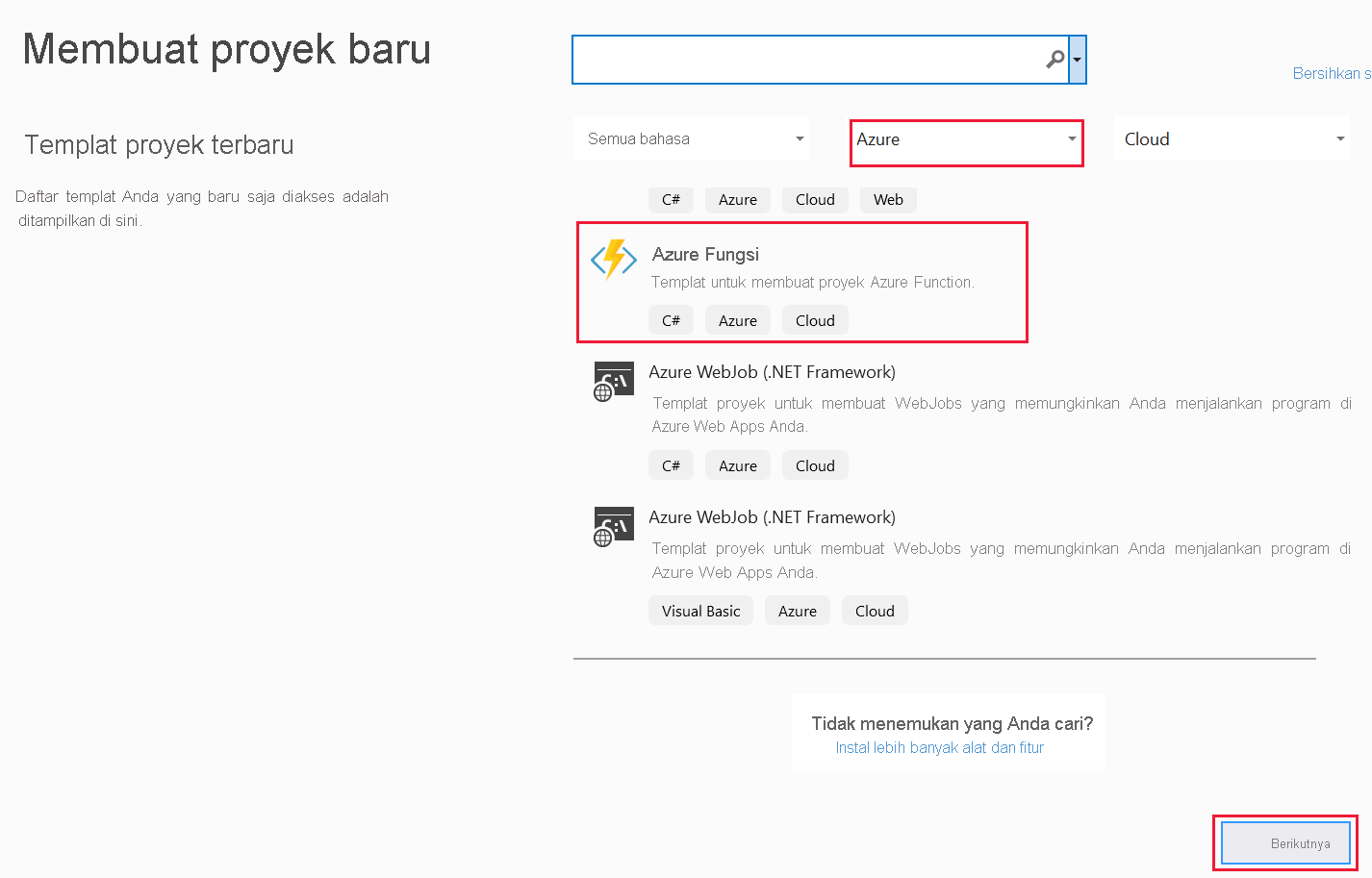Click Cloud tag beside Visual Basic tag
This screenshot has height=878, width=1372.
click(x=875, y=611)
